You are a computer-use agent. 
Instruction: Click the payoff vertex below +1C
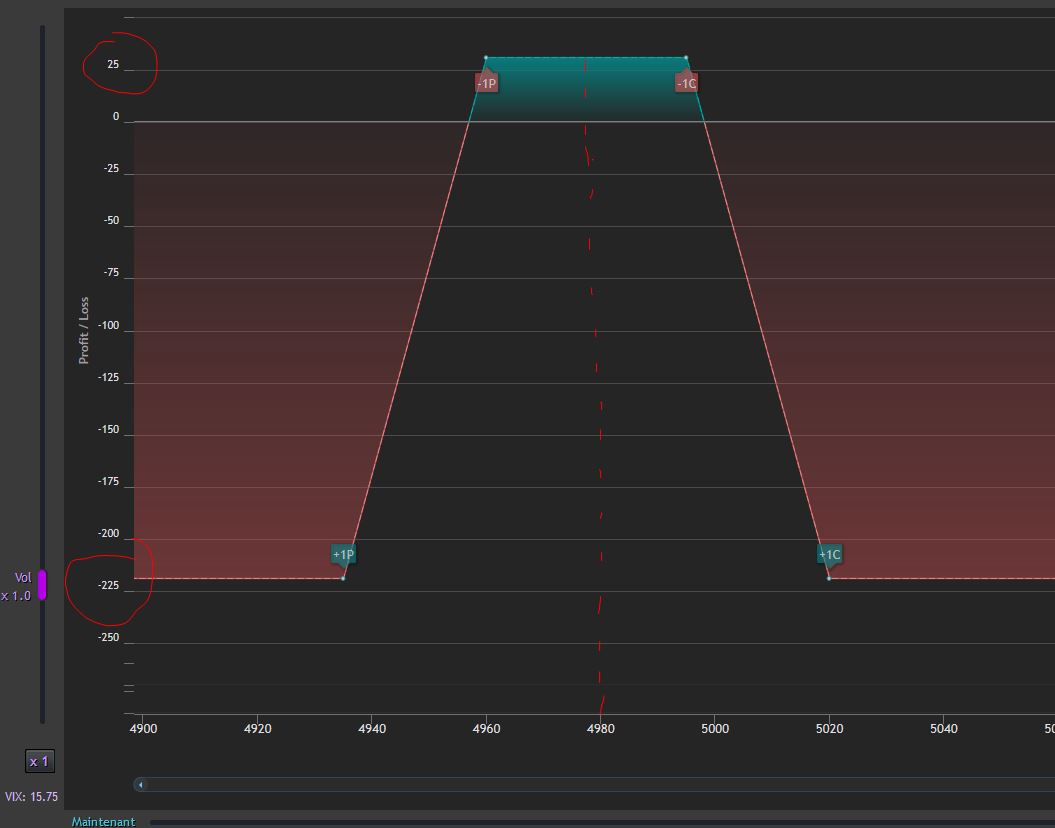pyautogui.click(x=828, y=578)
